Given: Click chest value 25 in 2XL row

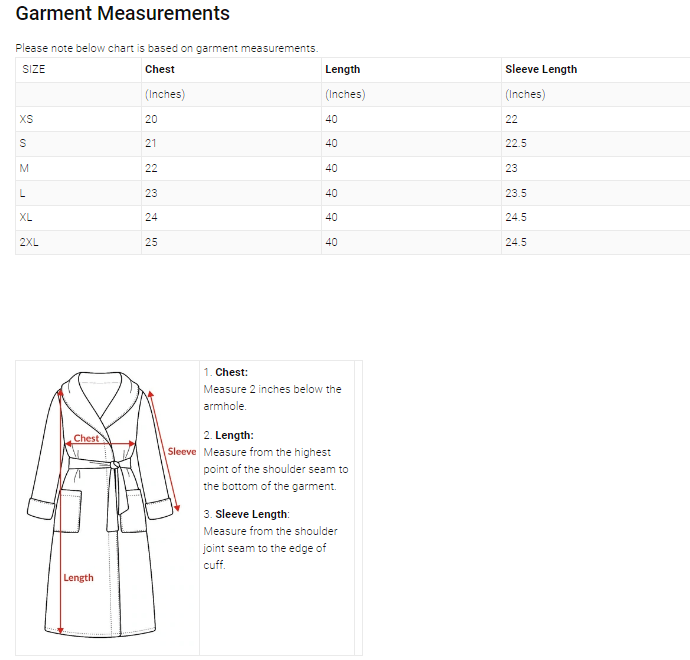Looking at the screenshot, I should (151, 242).
